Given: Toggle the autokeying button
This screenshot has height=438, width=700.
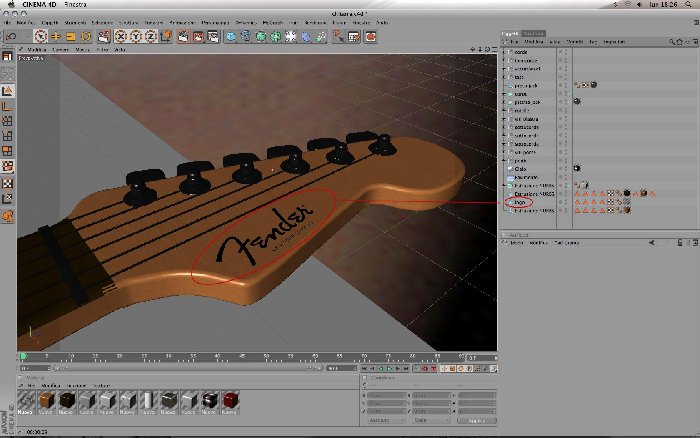Looking at the screenshot, I should [433, 368].
